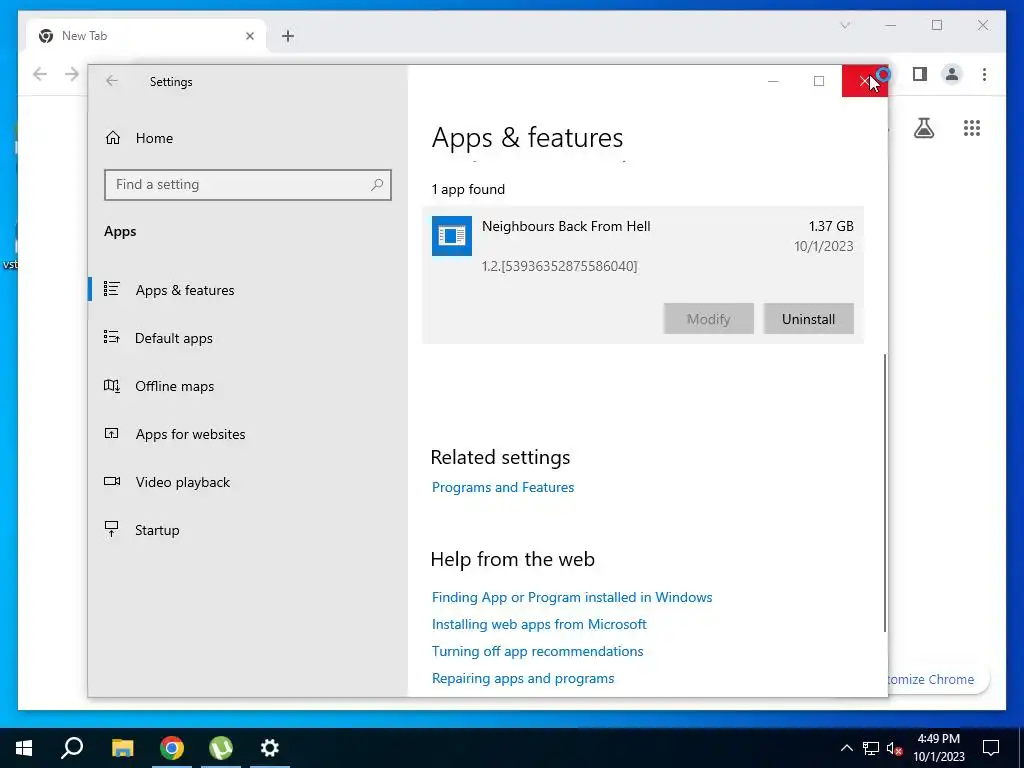Minimize the Settings window

coord(773,81)
